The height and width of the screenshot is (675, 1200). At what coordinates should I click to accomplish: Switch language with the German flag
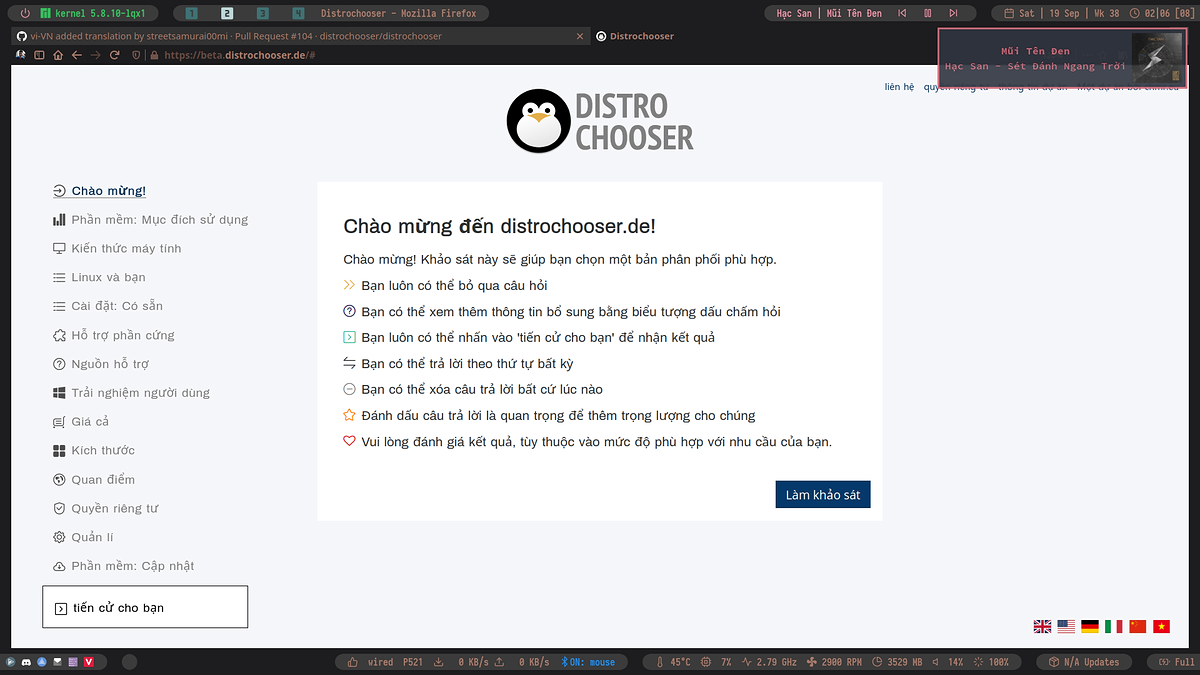[1090, 627]
